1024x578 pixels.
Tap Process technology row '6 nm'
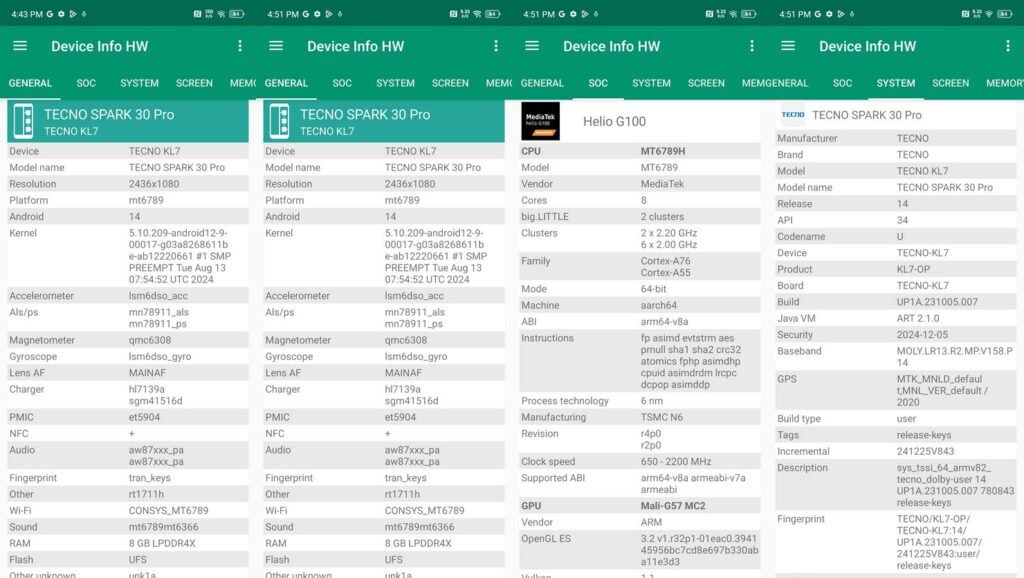pos(640,400)
